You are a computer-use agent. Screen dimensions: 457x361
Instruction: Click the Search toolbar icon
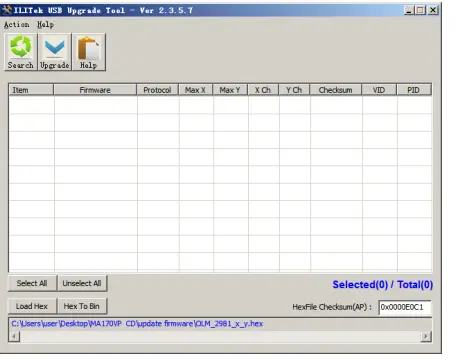21,52
